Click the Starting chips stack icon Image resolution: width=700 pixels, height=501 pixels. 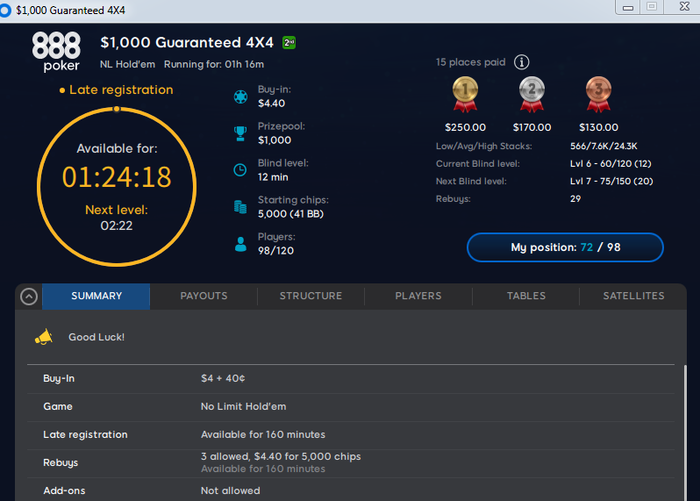(240, 207)
